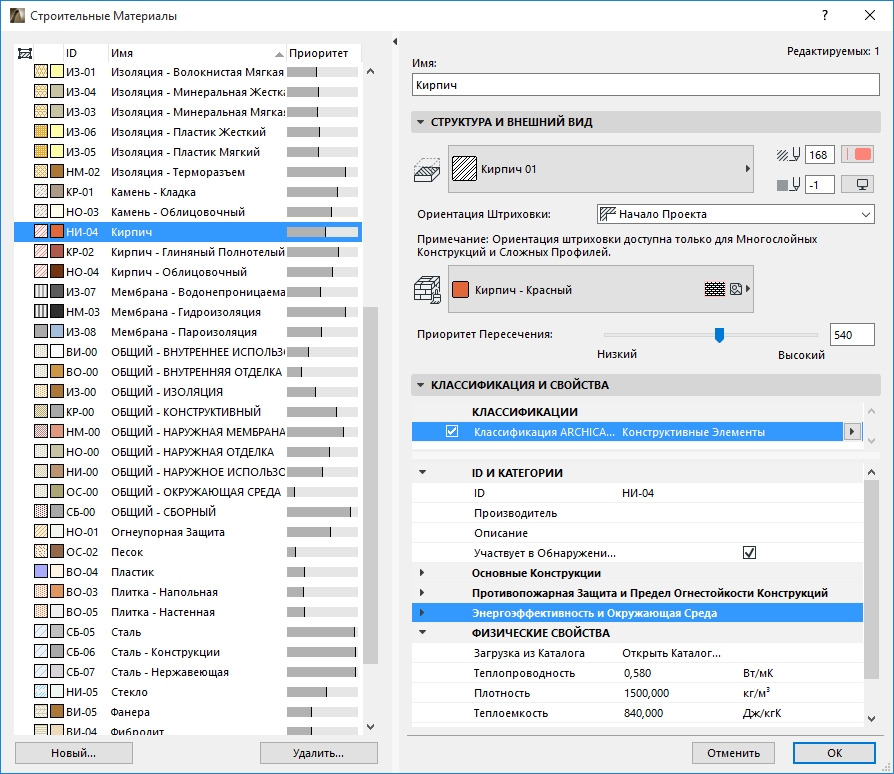Click the help question mark button
894x774 pixels.
[x=824, y=15]
